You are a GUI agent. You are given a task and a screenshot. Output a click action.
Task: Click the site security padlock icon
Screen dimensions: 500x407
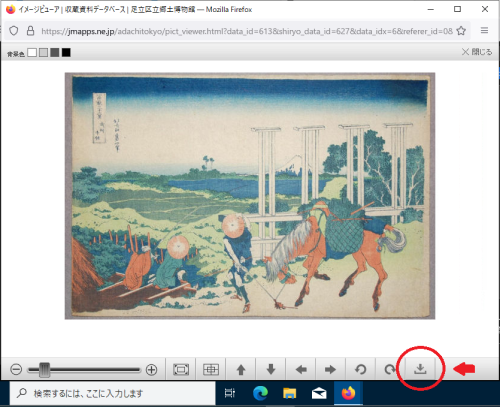30,31
